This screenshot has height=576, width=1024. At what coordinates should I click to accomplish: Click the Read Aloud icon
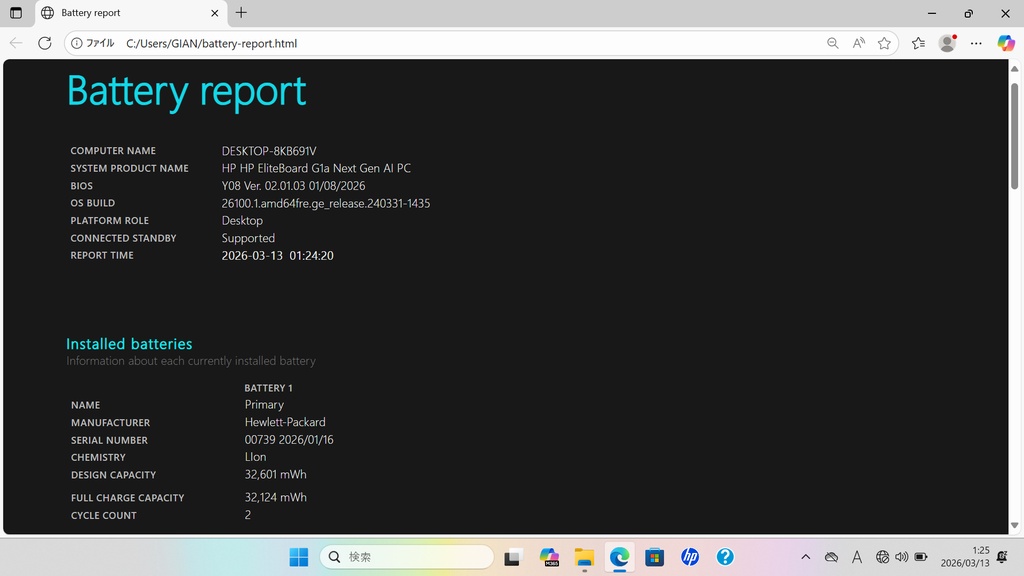858,43
